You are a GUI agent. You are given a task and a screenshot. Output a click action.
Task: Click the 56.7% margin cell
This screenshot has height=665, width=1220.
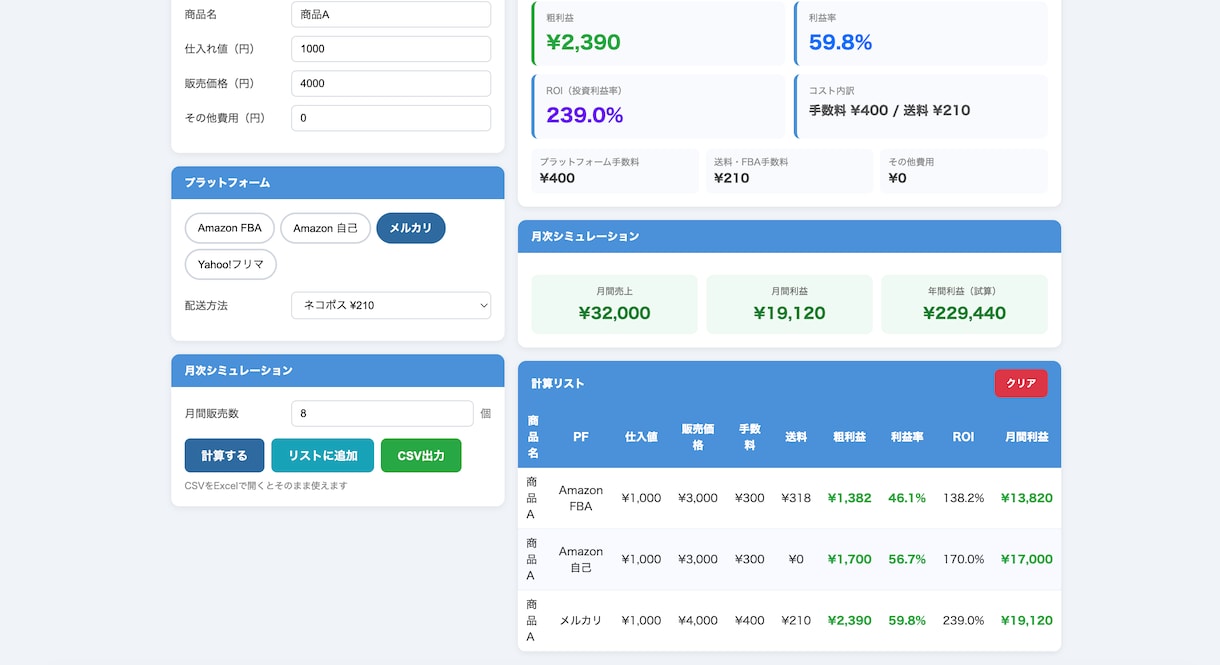tap(907, 559)
